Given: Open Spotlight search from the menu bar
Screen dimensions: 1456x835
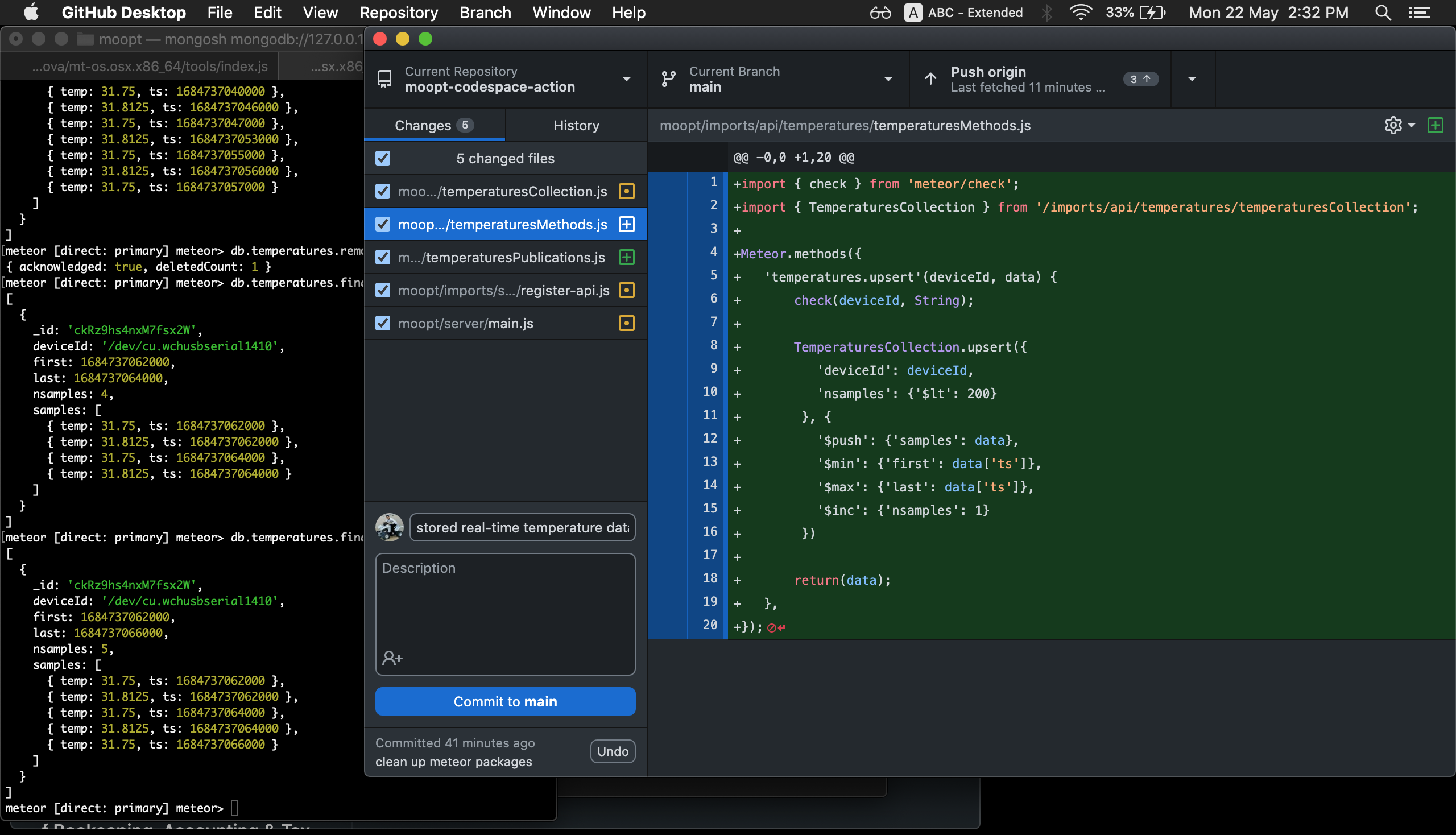Looking at the screenshot, I should pyautogui.click(x=1383, y=12).
